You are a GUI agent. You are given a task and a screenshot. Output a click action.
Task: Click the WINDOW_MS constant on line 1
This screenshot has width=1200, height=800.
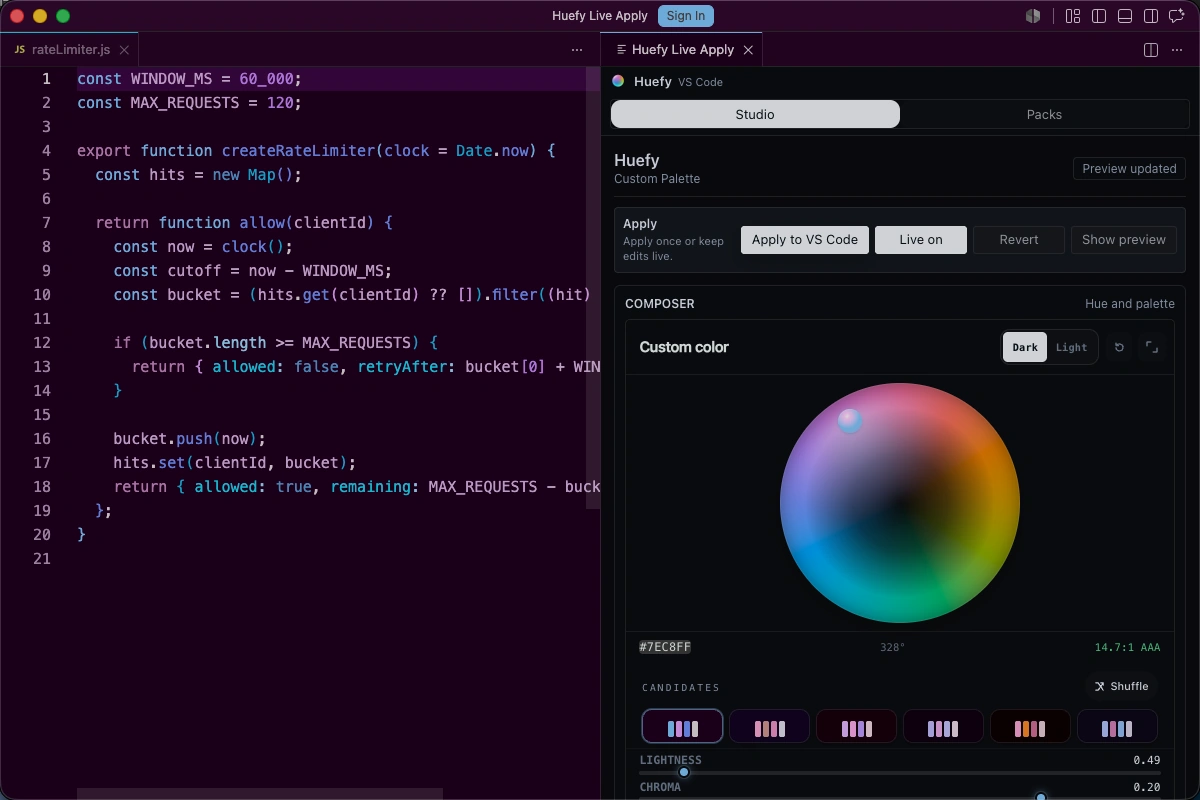pos(172,78)
